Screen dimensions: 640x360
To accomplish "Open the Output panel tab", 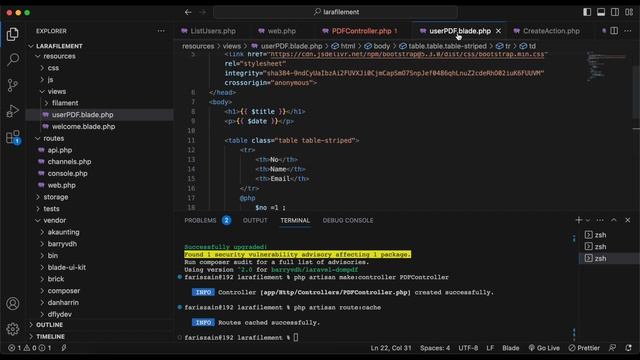I will tap(255, 220).
